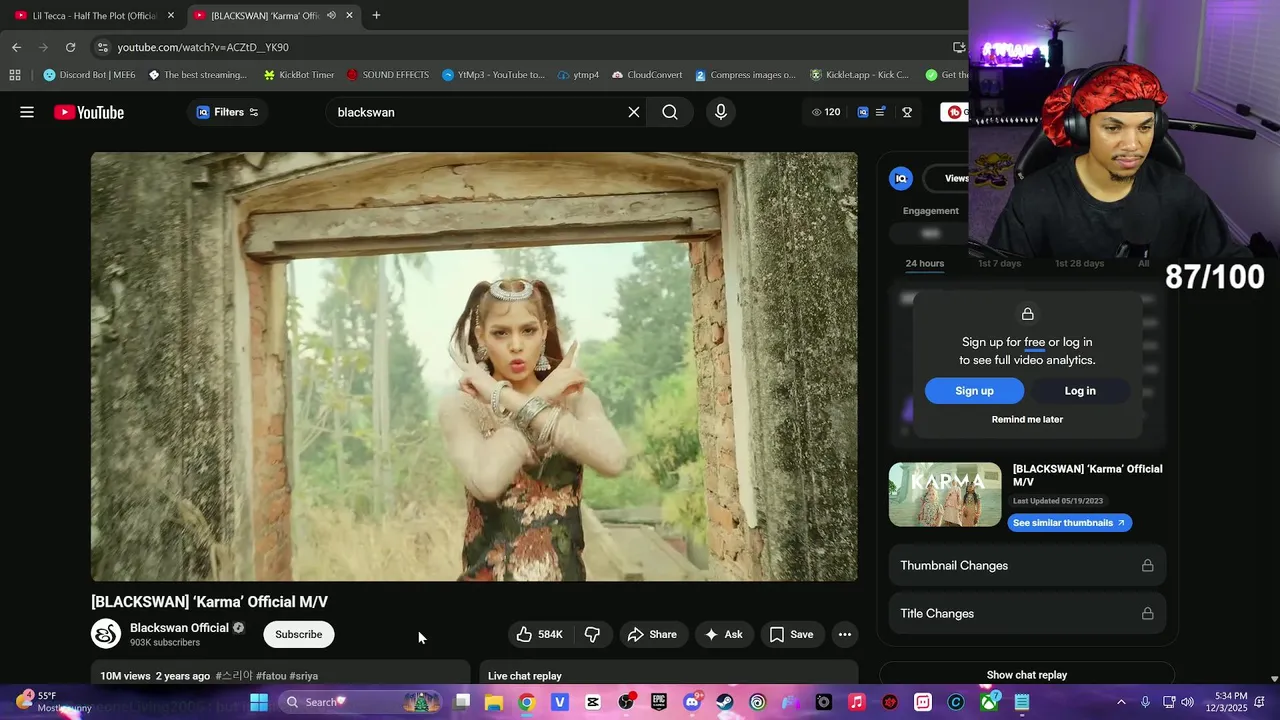
Task: Click the address bar URL
Action: [203, 47]
